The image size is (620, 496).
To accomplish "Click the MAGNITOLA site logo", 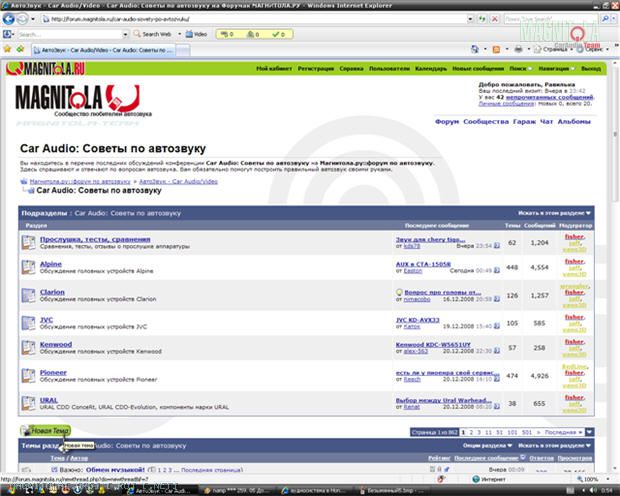I will click(x=66, y=98).
